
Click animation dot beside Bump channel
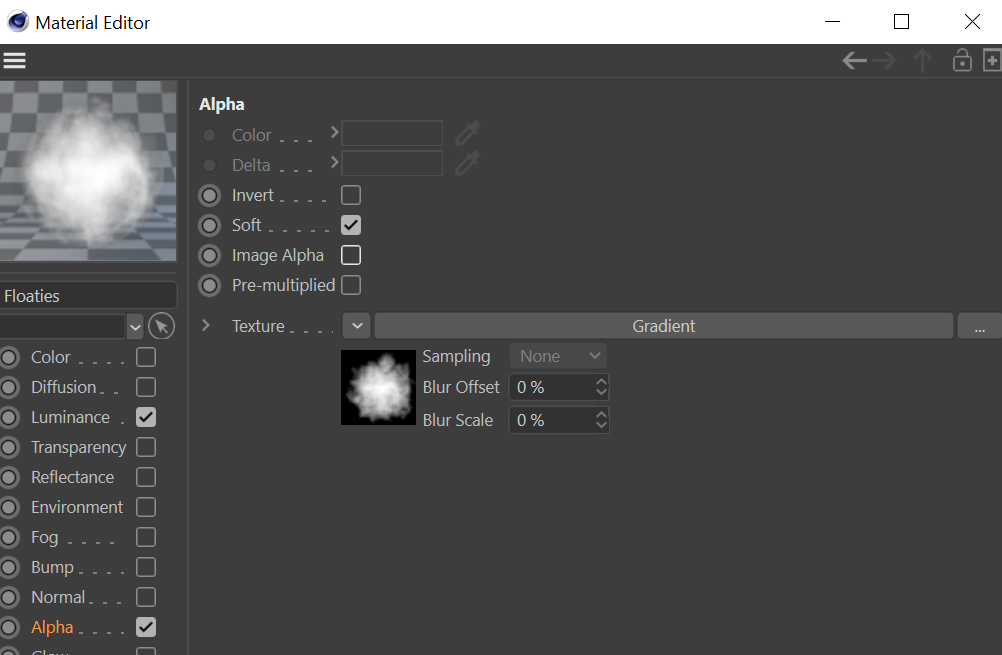(x=9, y=567)
